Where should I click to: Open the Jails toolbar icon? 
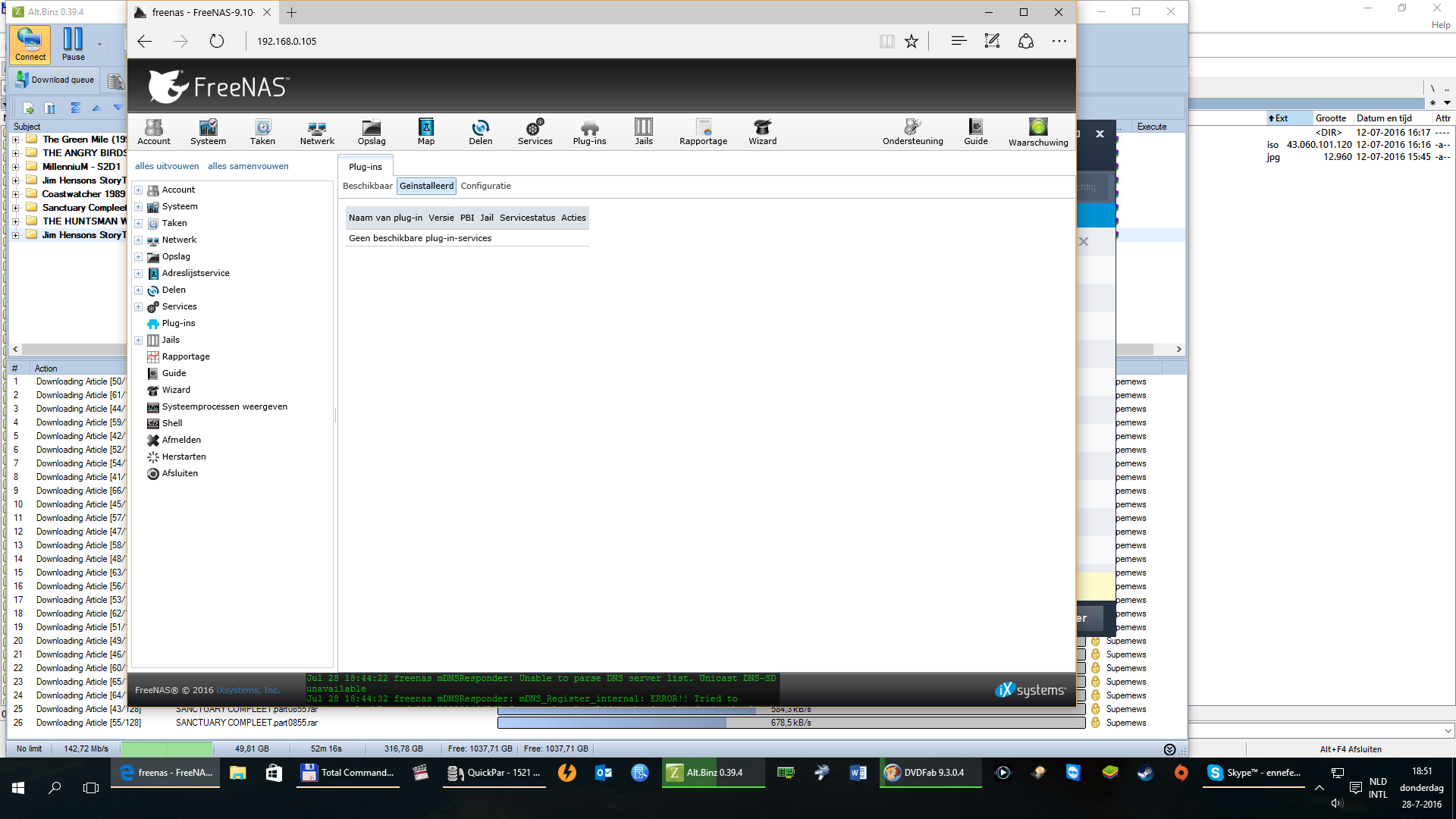click(644, 131)
